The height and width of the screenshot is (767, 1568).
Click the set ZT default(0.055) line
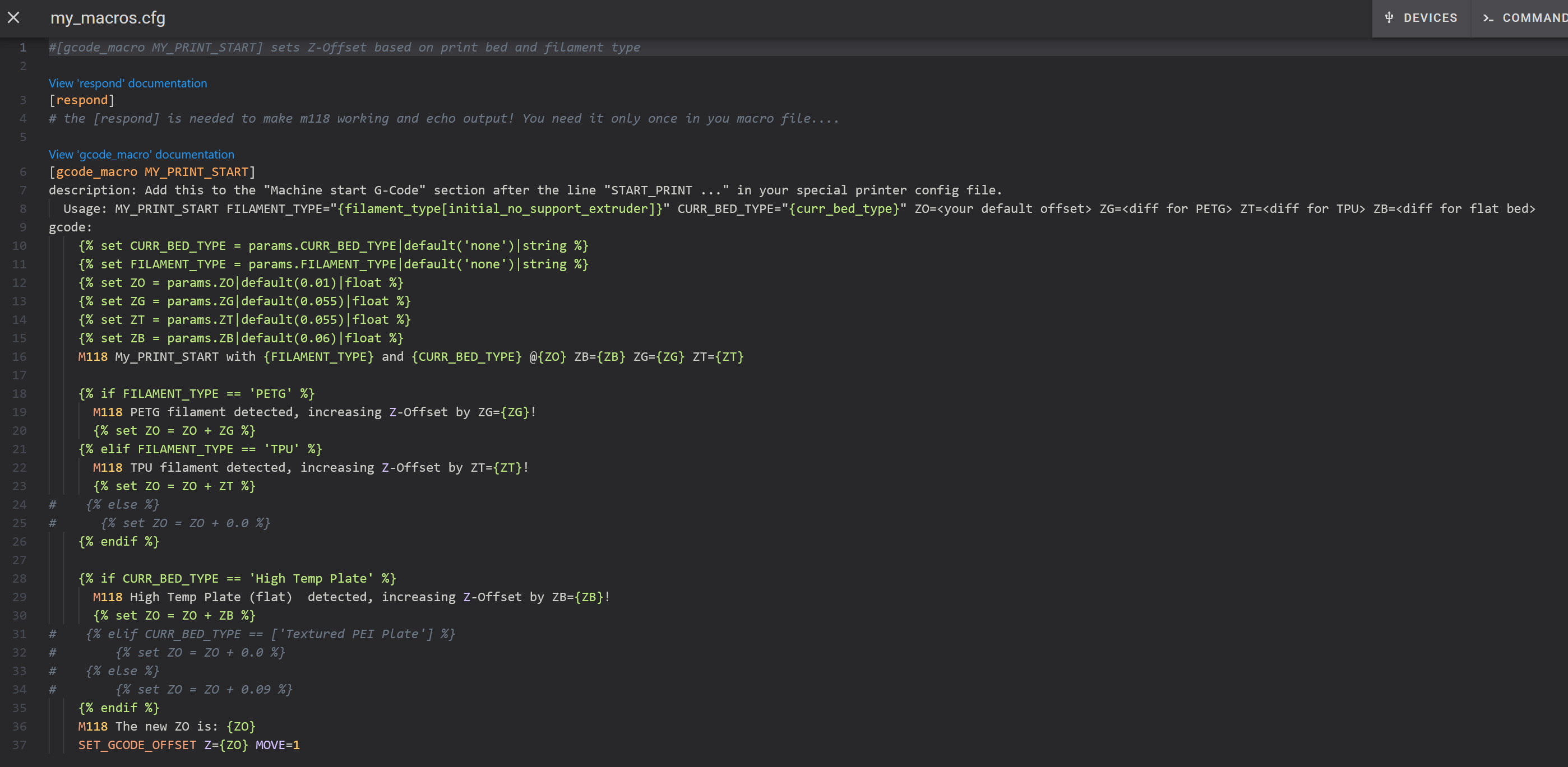244,320
